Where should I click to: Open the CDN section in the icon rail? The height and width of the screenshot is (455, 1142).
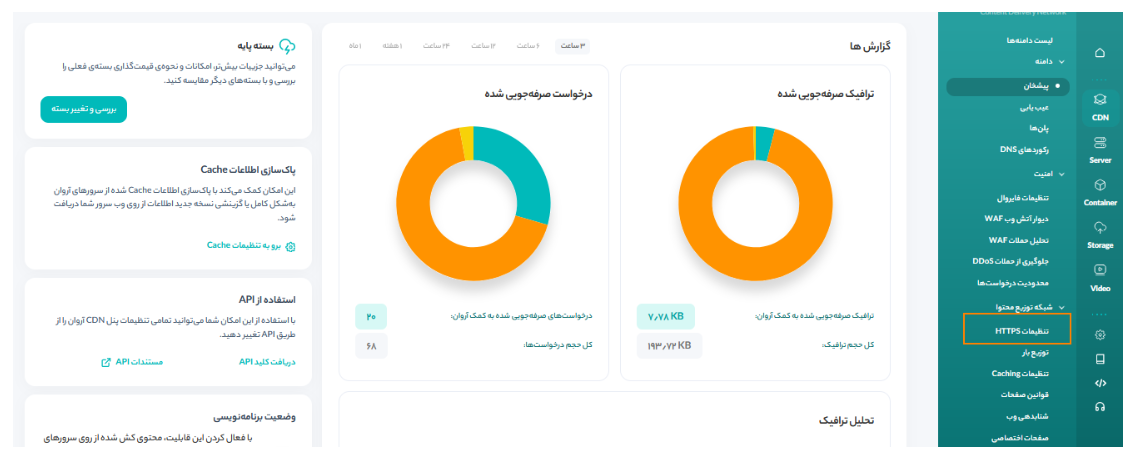tap(1100, 106)
